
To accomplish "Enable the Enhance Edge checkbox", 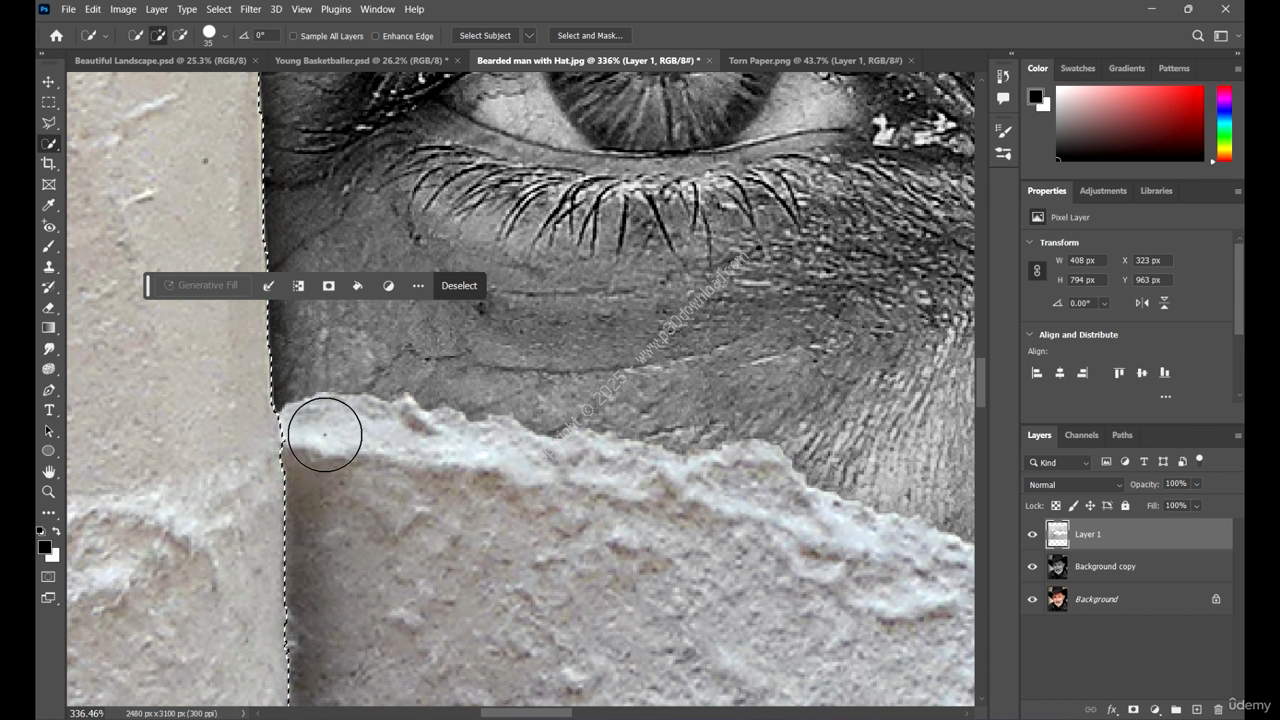I will click(x=376, y=36).
